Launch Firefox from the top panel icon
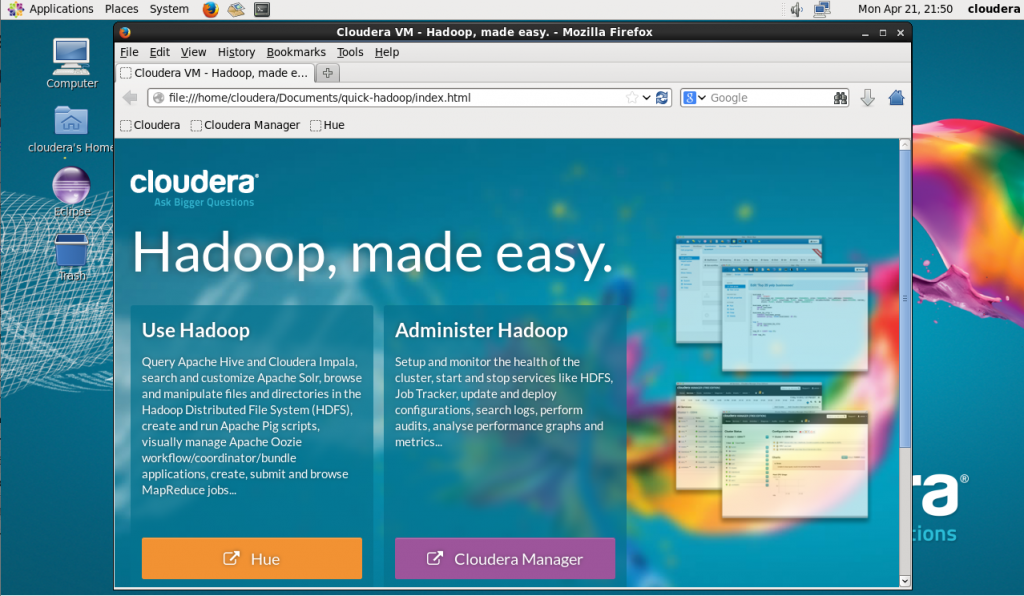 210,9
